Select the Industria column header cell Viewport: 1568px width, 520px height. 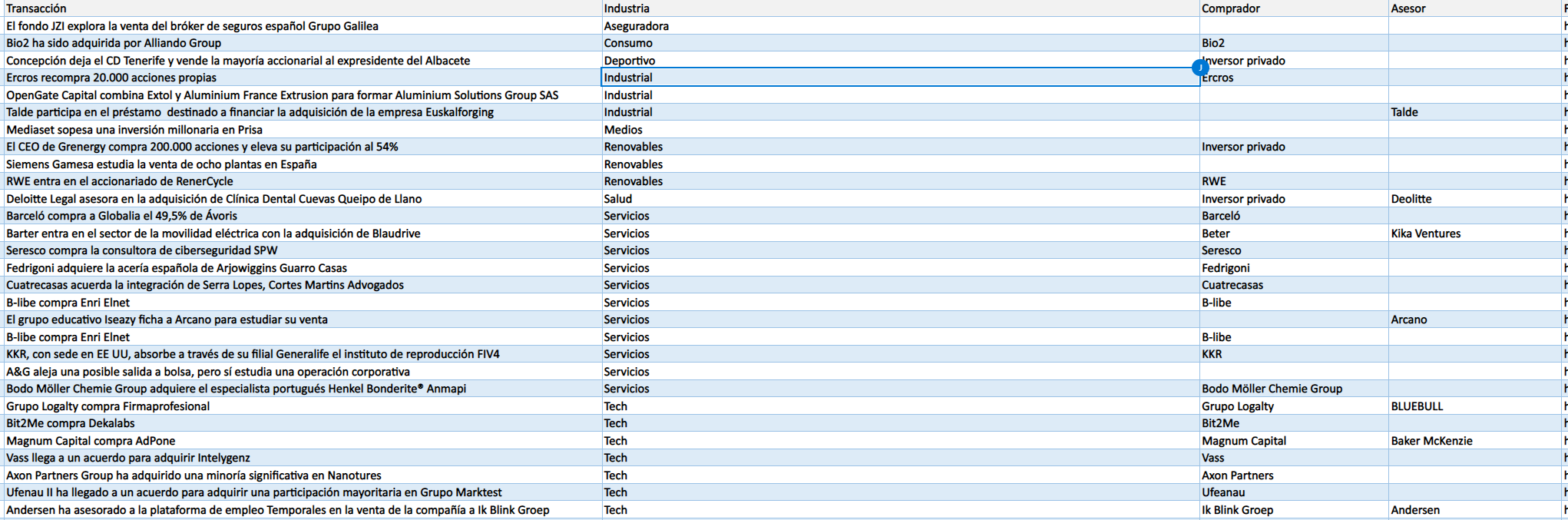click(x=901, y=8)
